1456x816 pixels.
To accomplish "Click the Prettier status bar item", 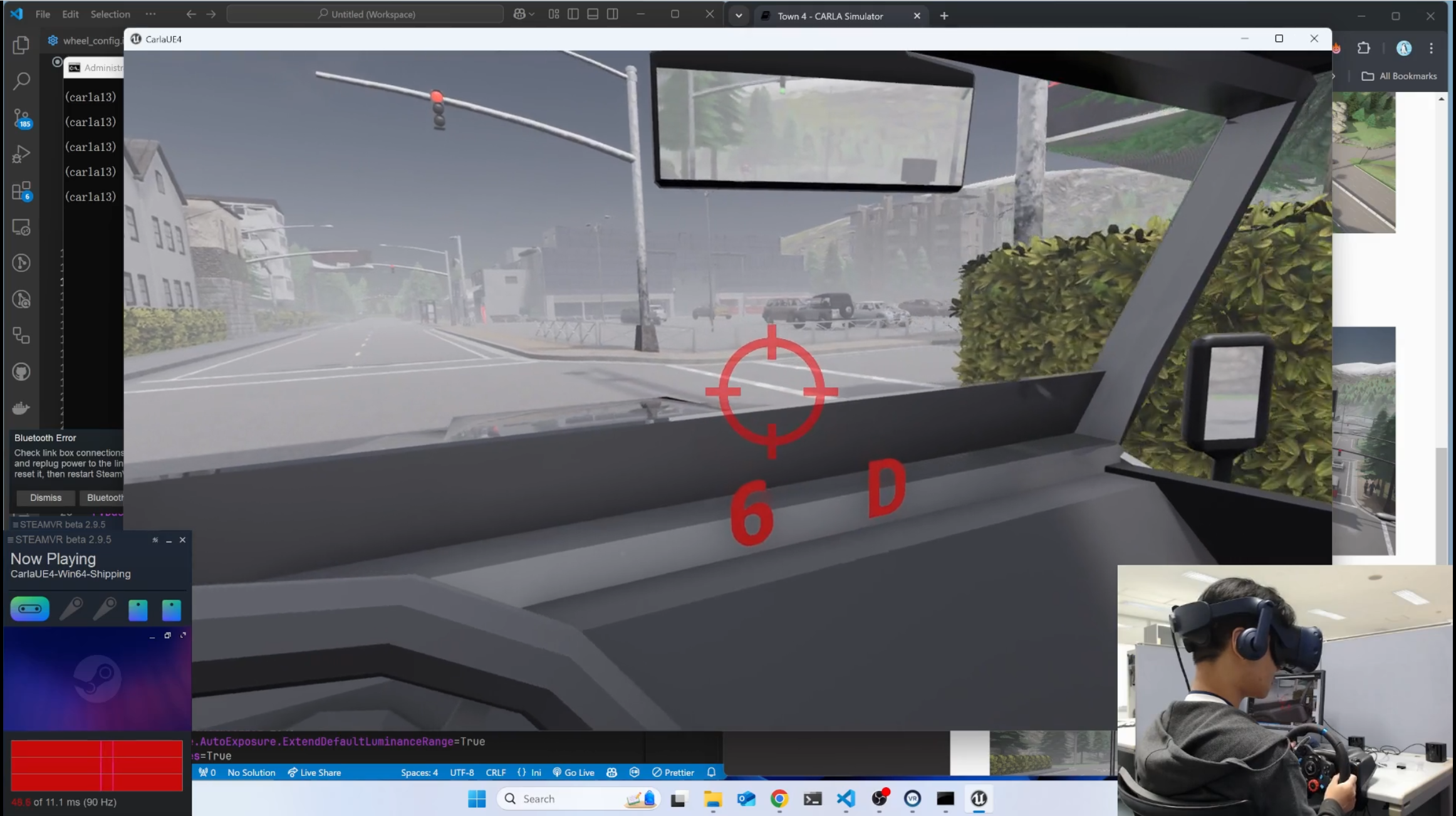I will pyautogui.click(x=673, y=772).
